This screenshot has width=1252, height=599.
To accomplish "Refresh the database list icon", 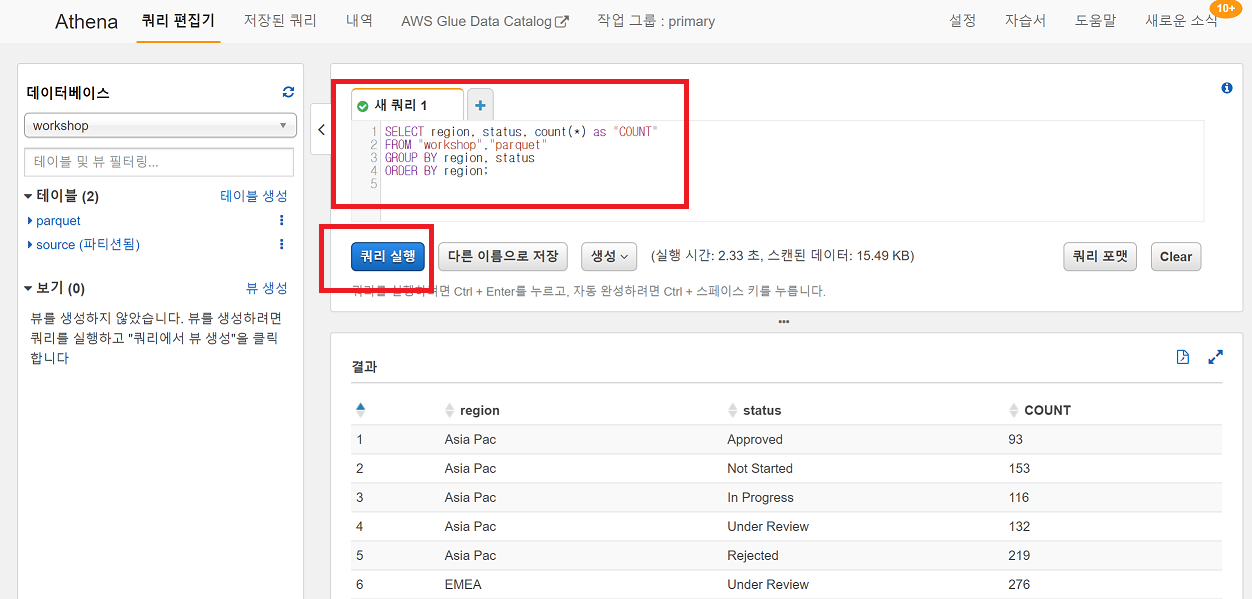I will tap(288, 92).
